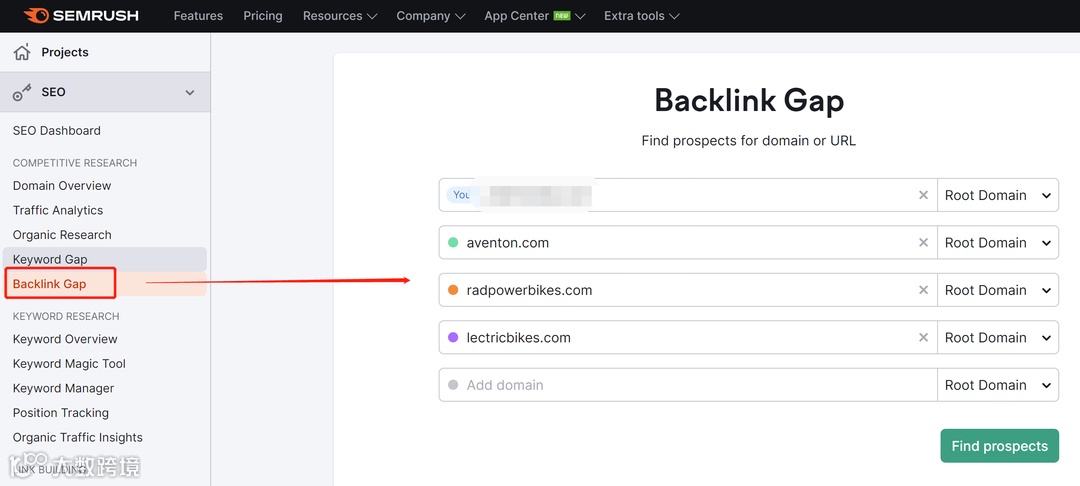The width and height of the screenshot is (1080, 486).
Task: Open Traffic Analytics tool
Action: [x=58, y=210]
